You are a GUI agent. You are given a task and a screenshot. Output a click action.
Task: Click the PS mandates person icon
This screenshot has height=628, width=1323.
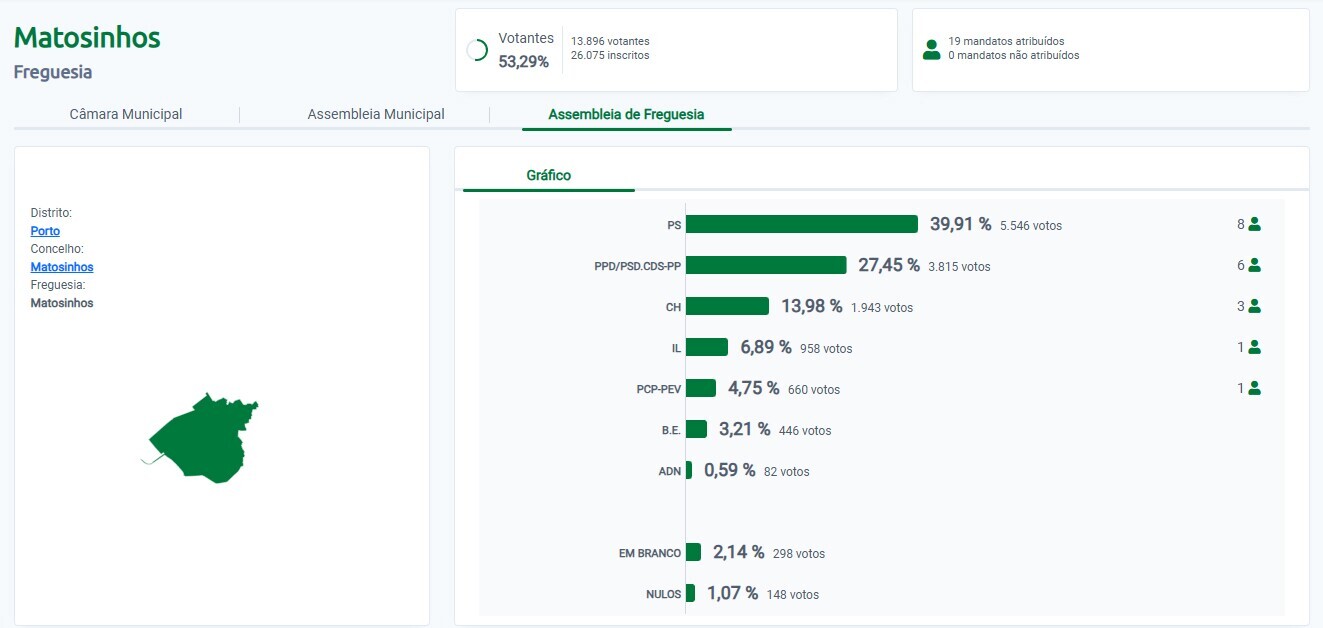[1254, 225]
